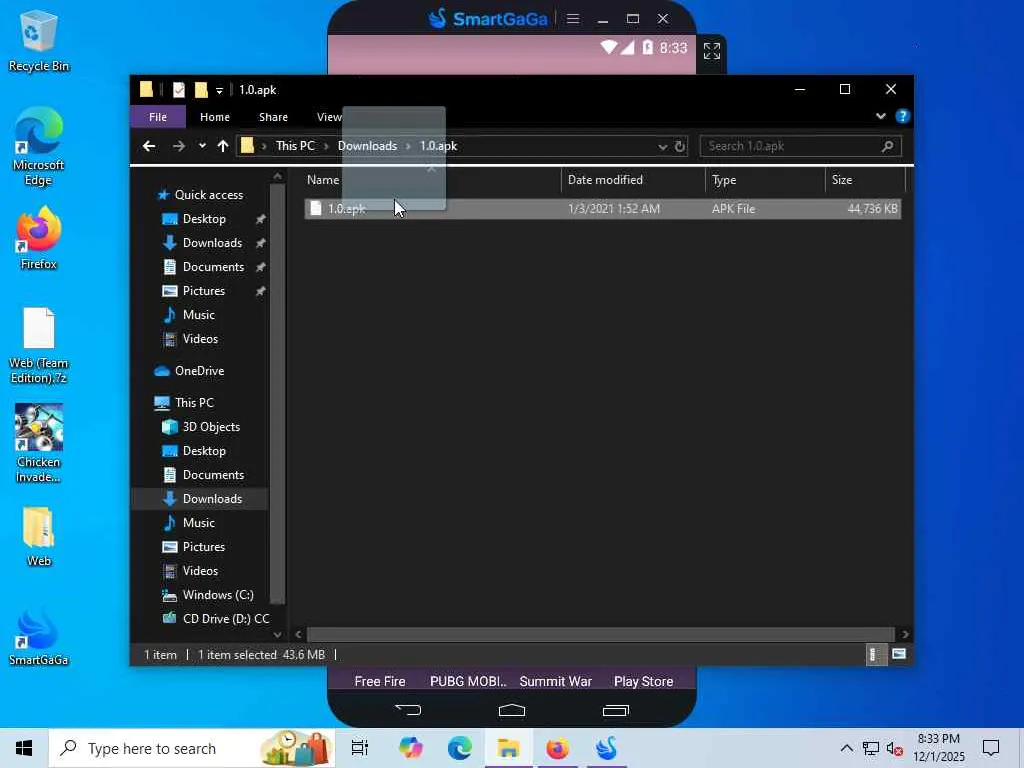Open the Share ribbon tab
The height and width of the screenshot is (768, 1024).
(x=273, y=117)
